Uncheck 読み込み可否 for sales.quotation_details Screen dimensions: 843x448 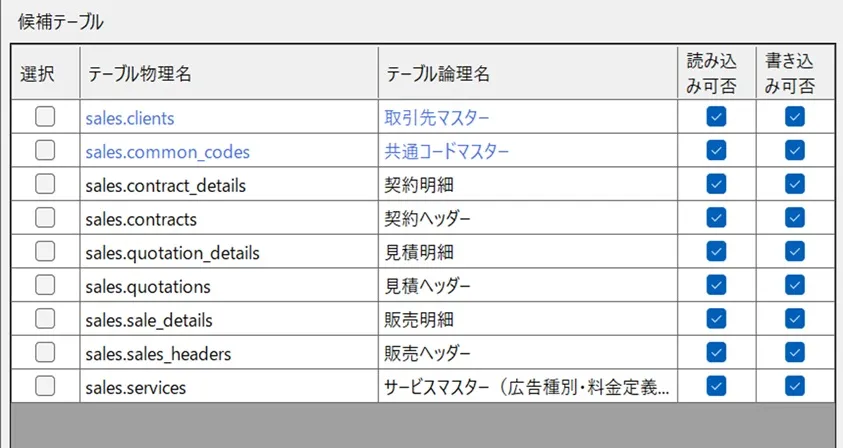tap(716, 251)
